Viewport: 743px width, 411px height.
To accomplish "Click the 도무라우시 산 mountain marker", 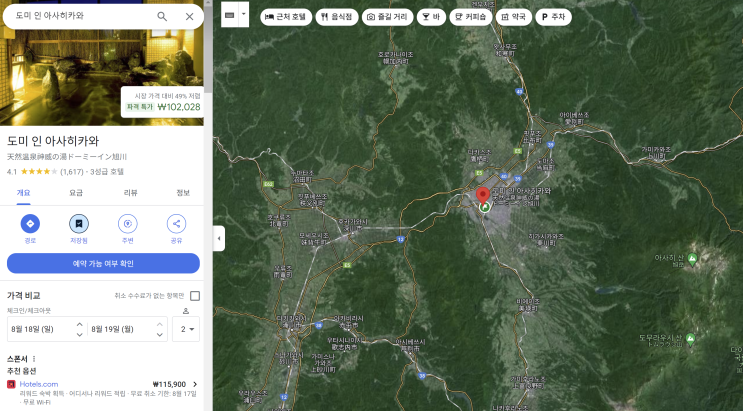I will [x=691, y=339].
